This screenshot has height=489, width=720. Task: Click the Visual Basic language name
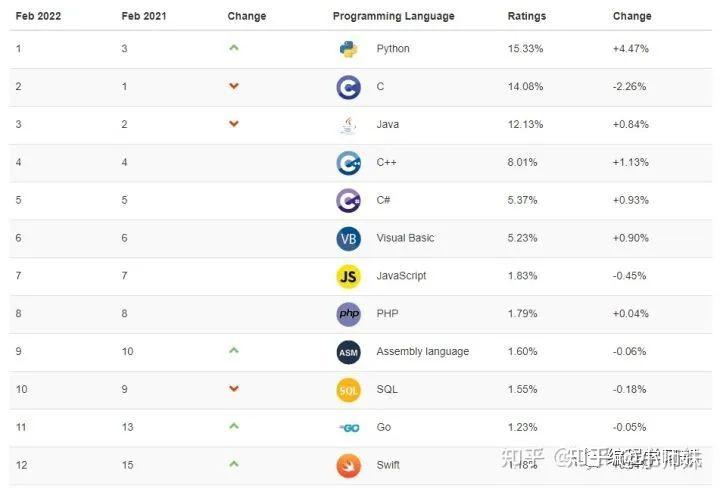405,238
